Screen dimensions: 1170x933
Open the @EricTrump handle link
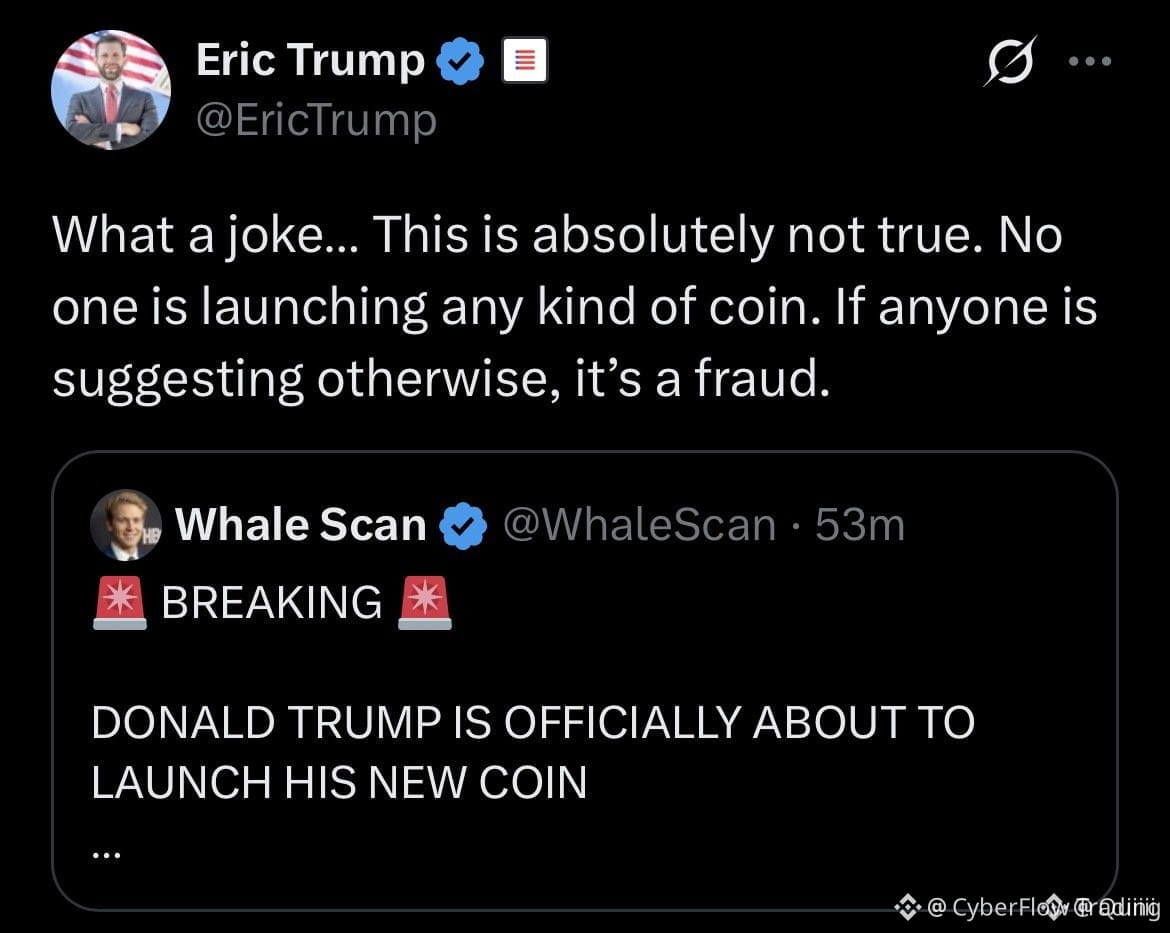[x=316, y=120]
